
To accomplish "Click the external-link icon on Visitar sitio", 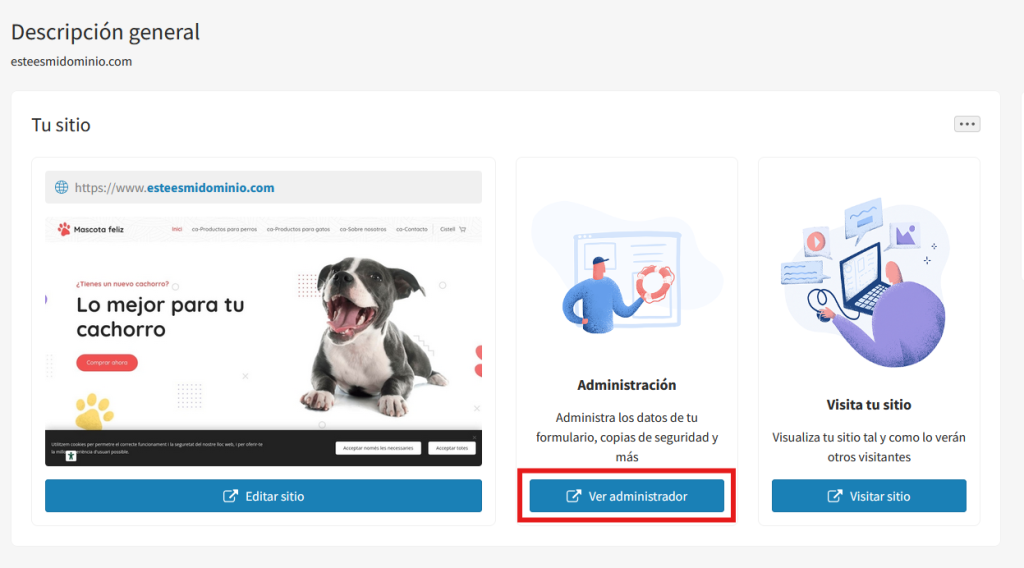I will point(835,496).
